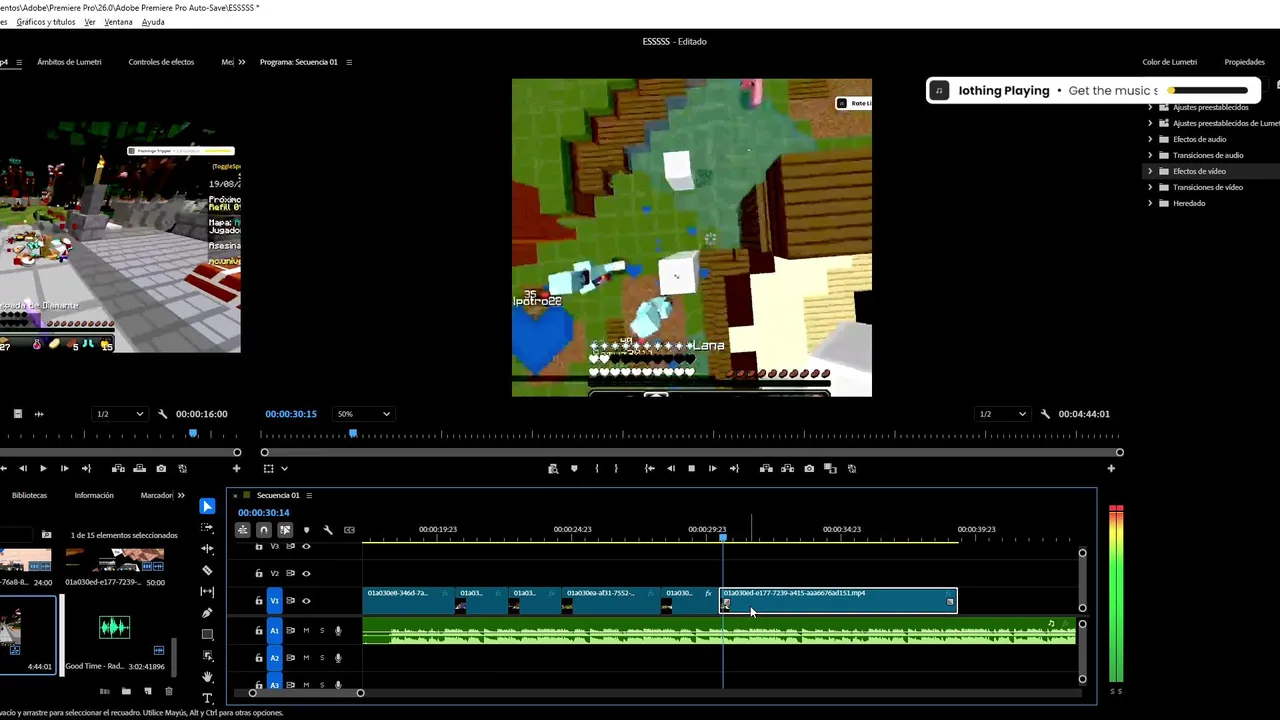Open the Bibliotecas tab

tap(29, 495)
